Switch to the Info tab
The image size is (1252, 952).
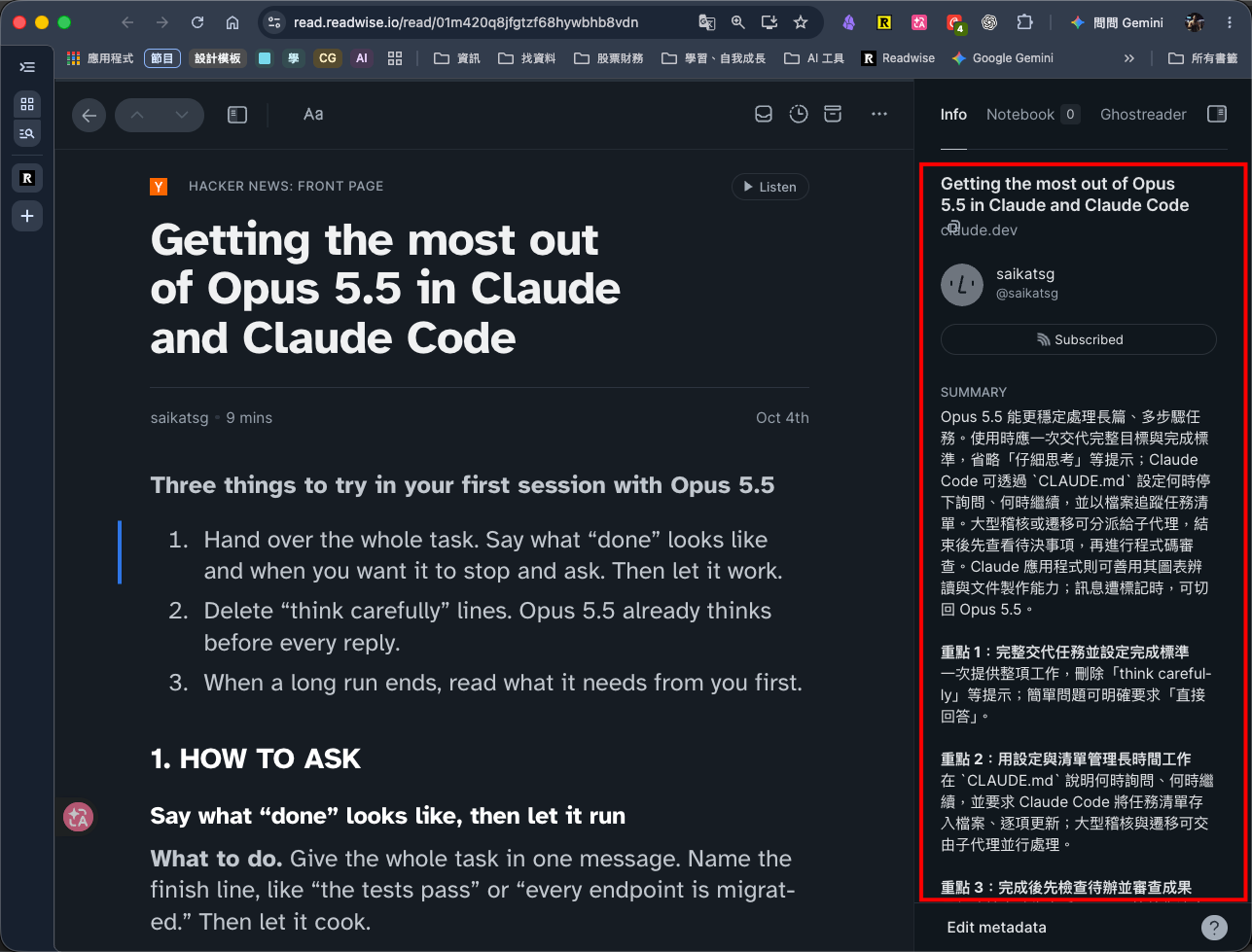point(953,115)
